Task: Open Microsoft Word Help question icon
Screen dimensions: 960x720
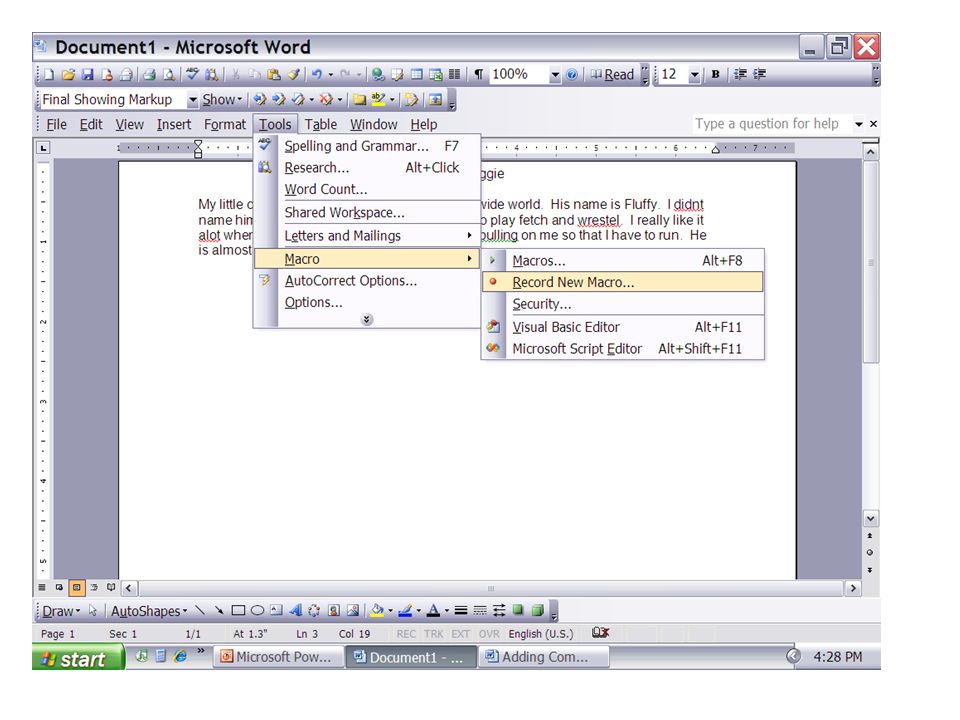Action: pyautogui.click(x=572, y=75)
